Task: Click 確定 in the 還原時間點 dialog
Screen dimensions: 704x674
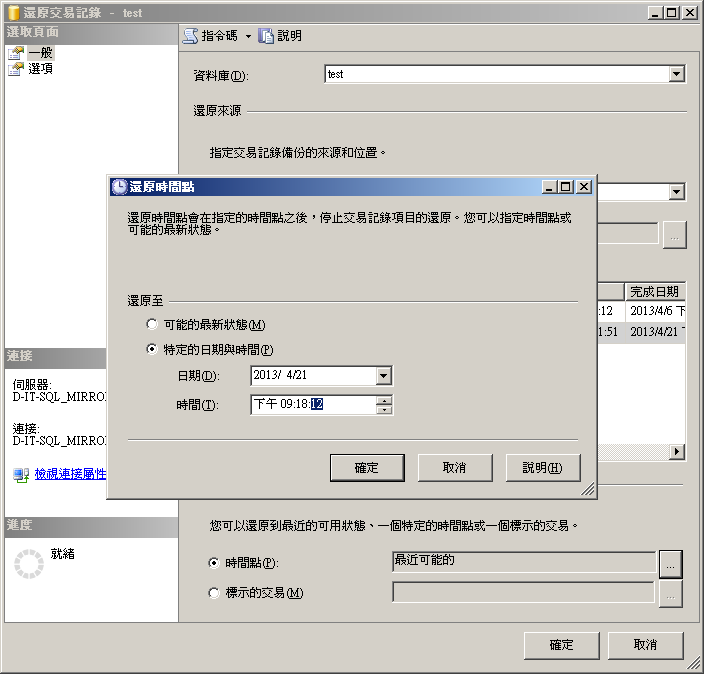Action: click(367, 467)
